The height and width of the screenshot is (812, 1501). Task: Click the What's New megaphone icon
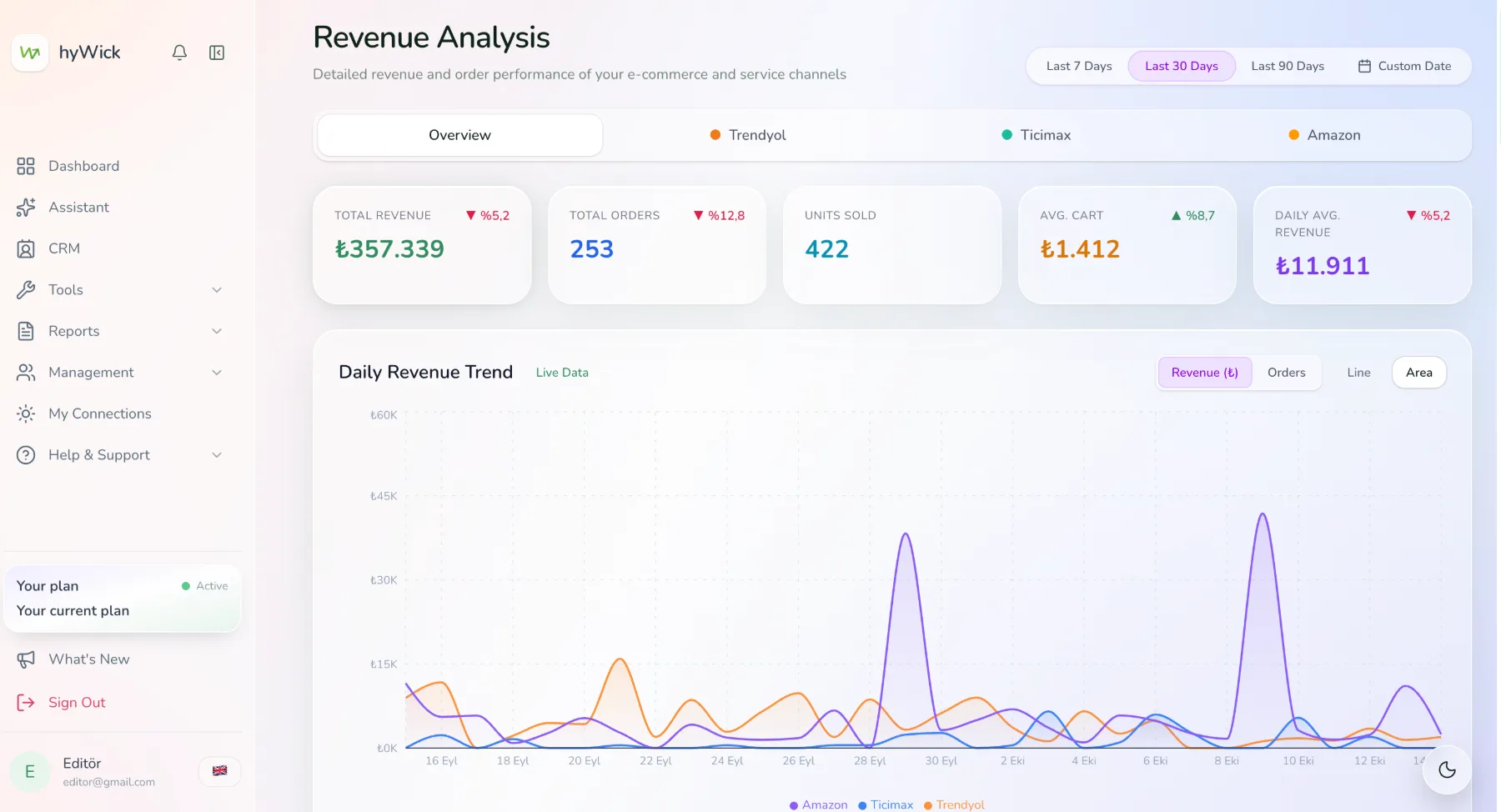coord(26,659)
